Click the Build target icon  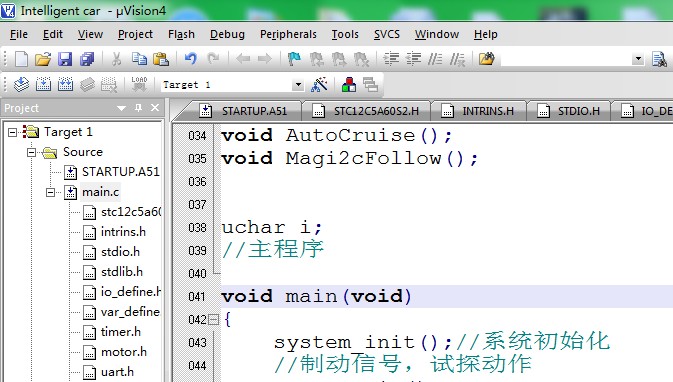(43, 85)
